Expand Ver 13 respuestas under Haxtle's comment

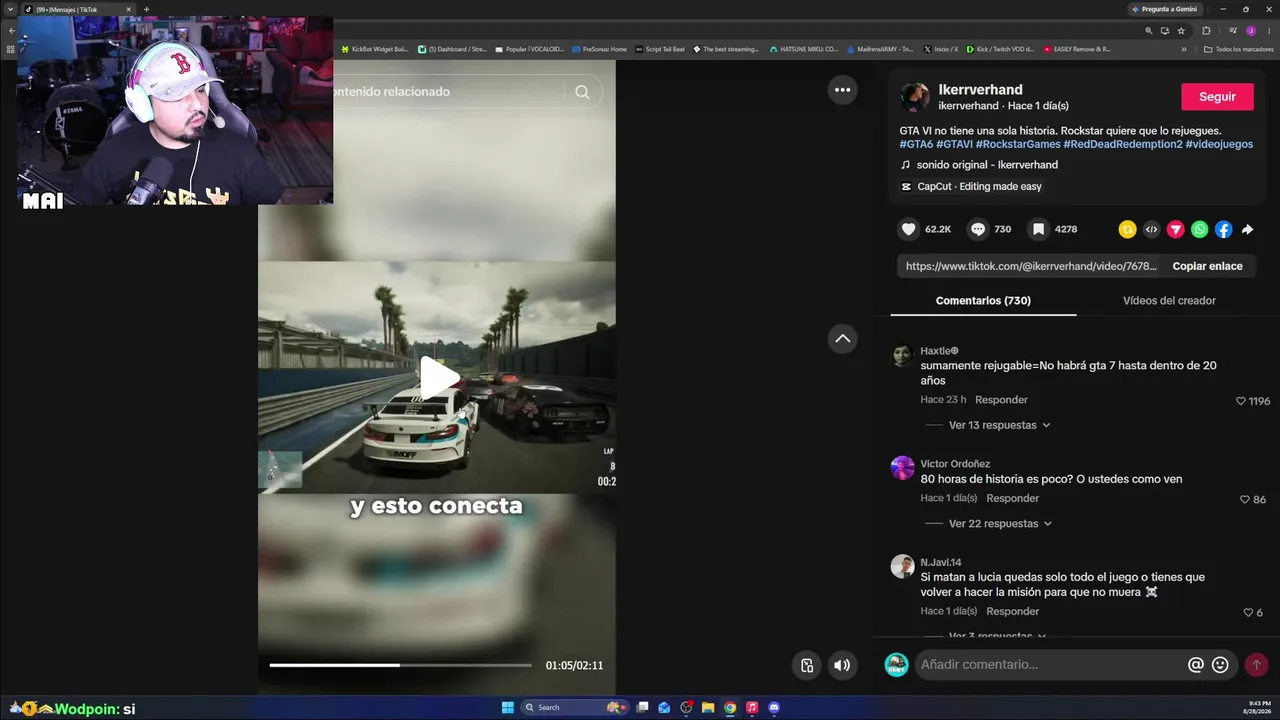999,425
